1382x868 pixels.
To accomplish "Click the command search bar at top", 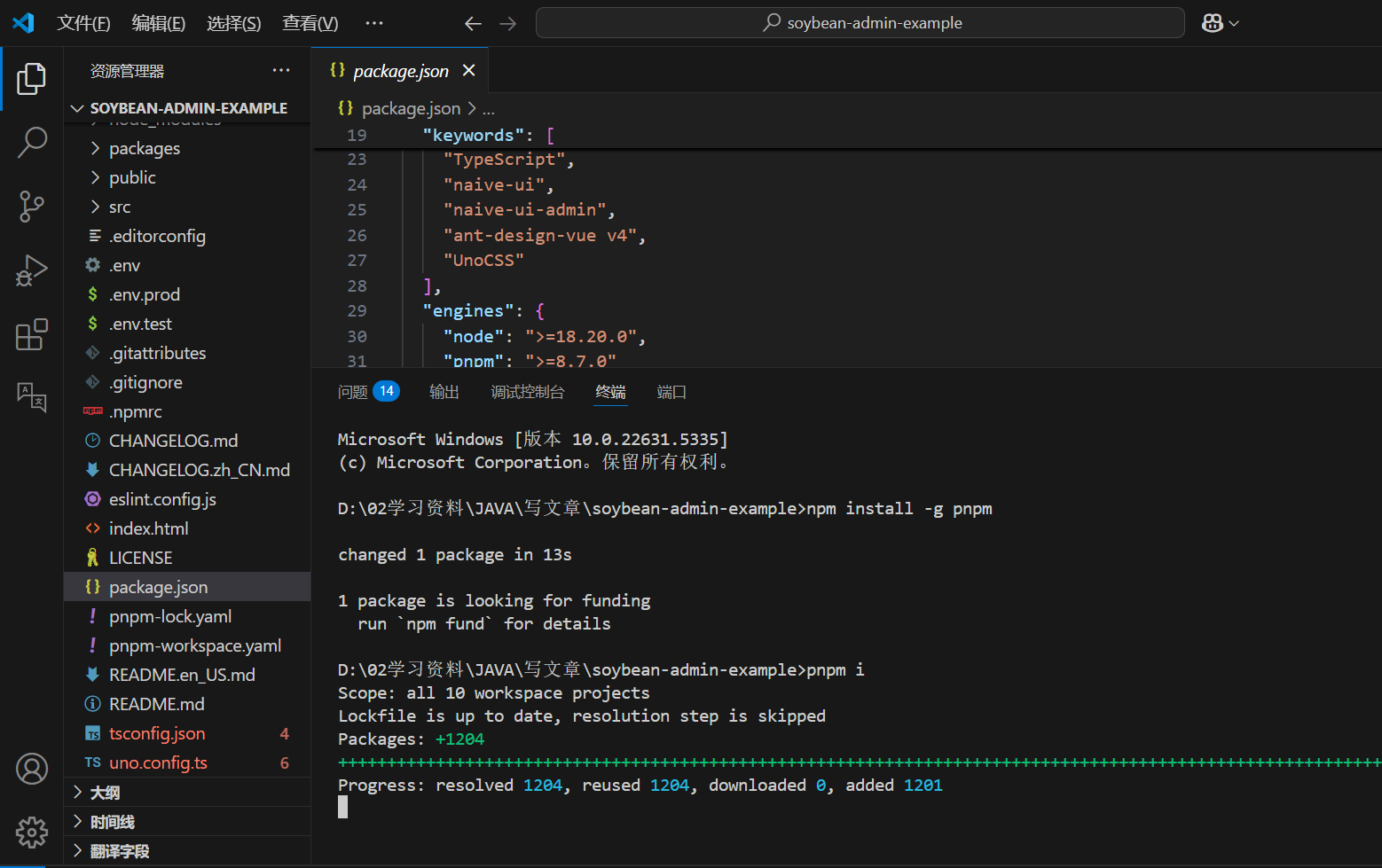I will (859, 22).
